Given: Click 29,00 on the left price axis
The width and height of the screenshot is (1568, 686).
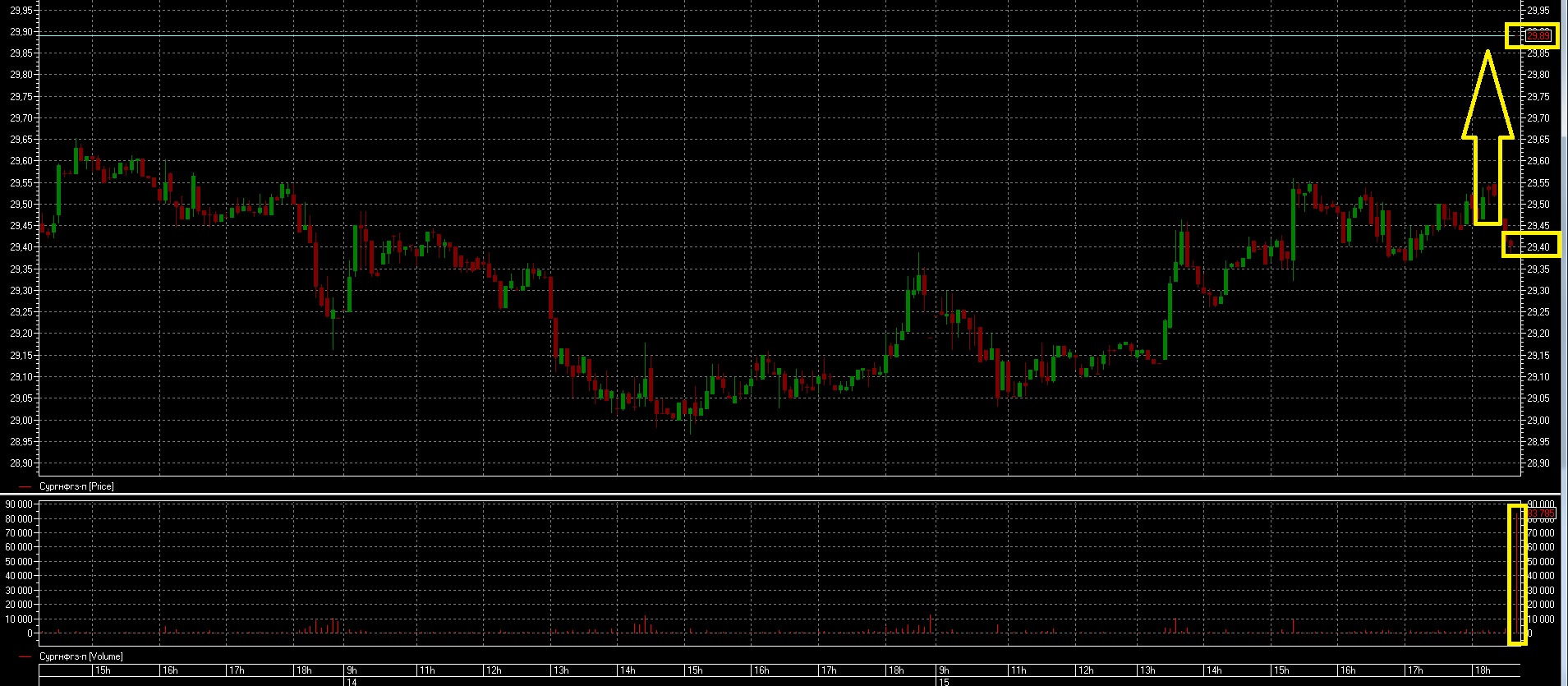Looking at the screenshot, I should click(21, 420).
